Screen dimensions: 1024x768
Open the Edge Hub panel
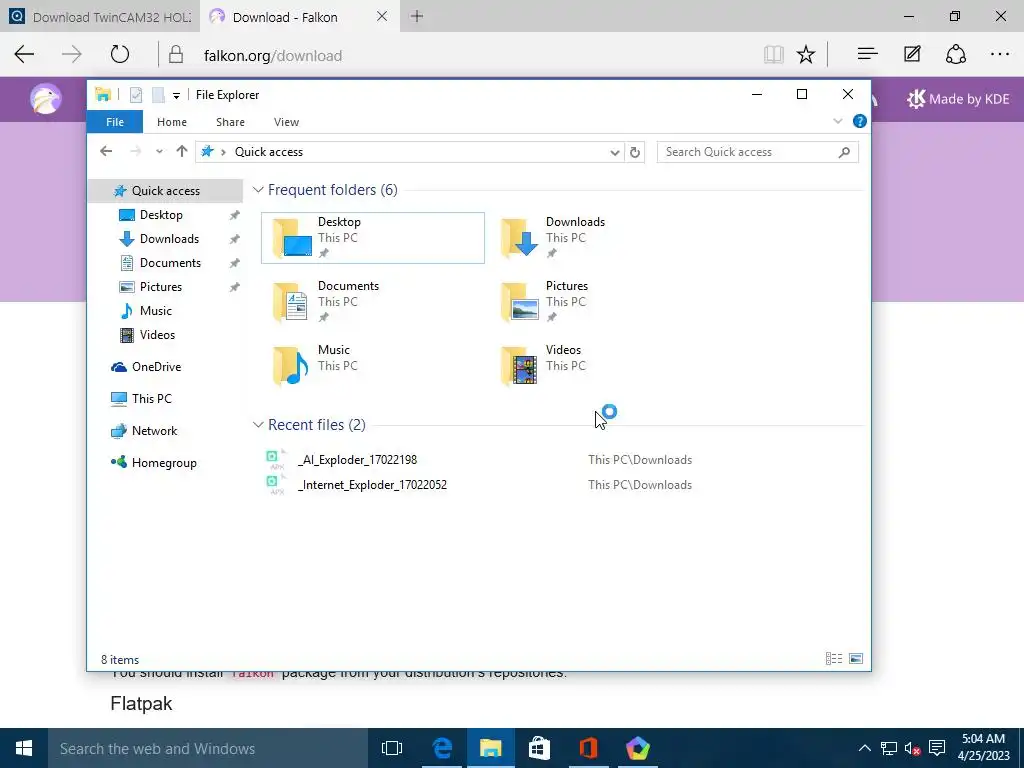coord(867,55)
